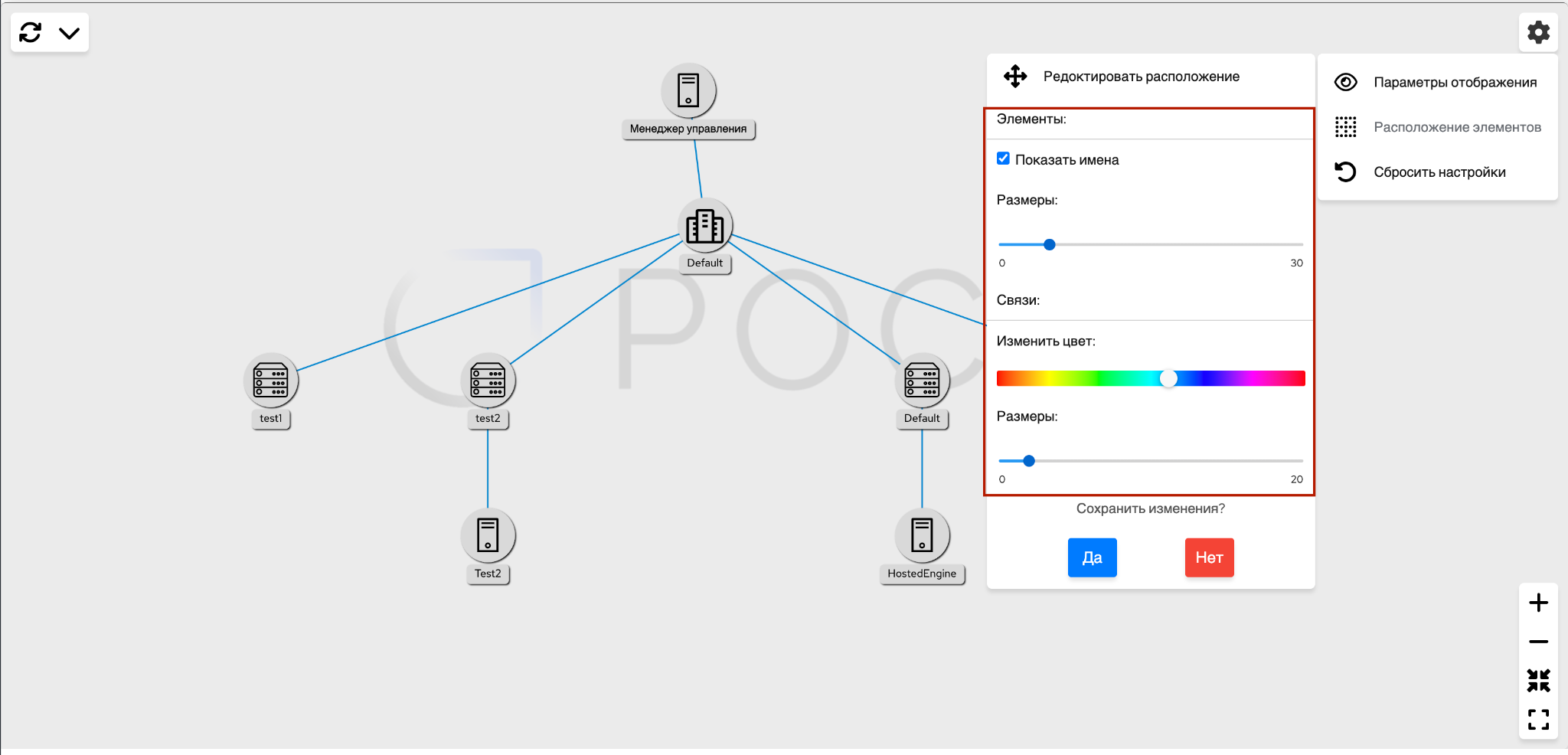Click Редактировать расположение option
The height and width of the screenshot is (755, 1568).
[x=1141, y=77]
